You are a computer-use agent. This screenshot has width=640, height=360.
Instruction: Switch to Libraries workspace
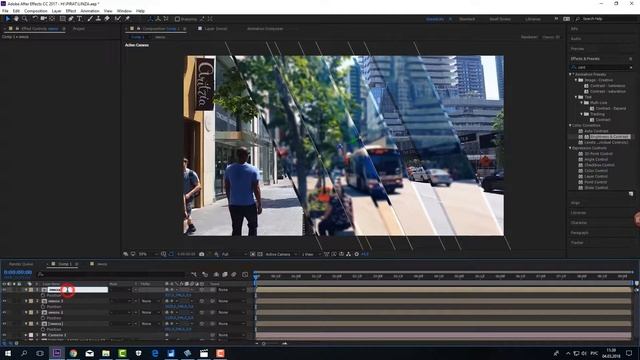pyautogui.click(x=533, y=19)
